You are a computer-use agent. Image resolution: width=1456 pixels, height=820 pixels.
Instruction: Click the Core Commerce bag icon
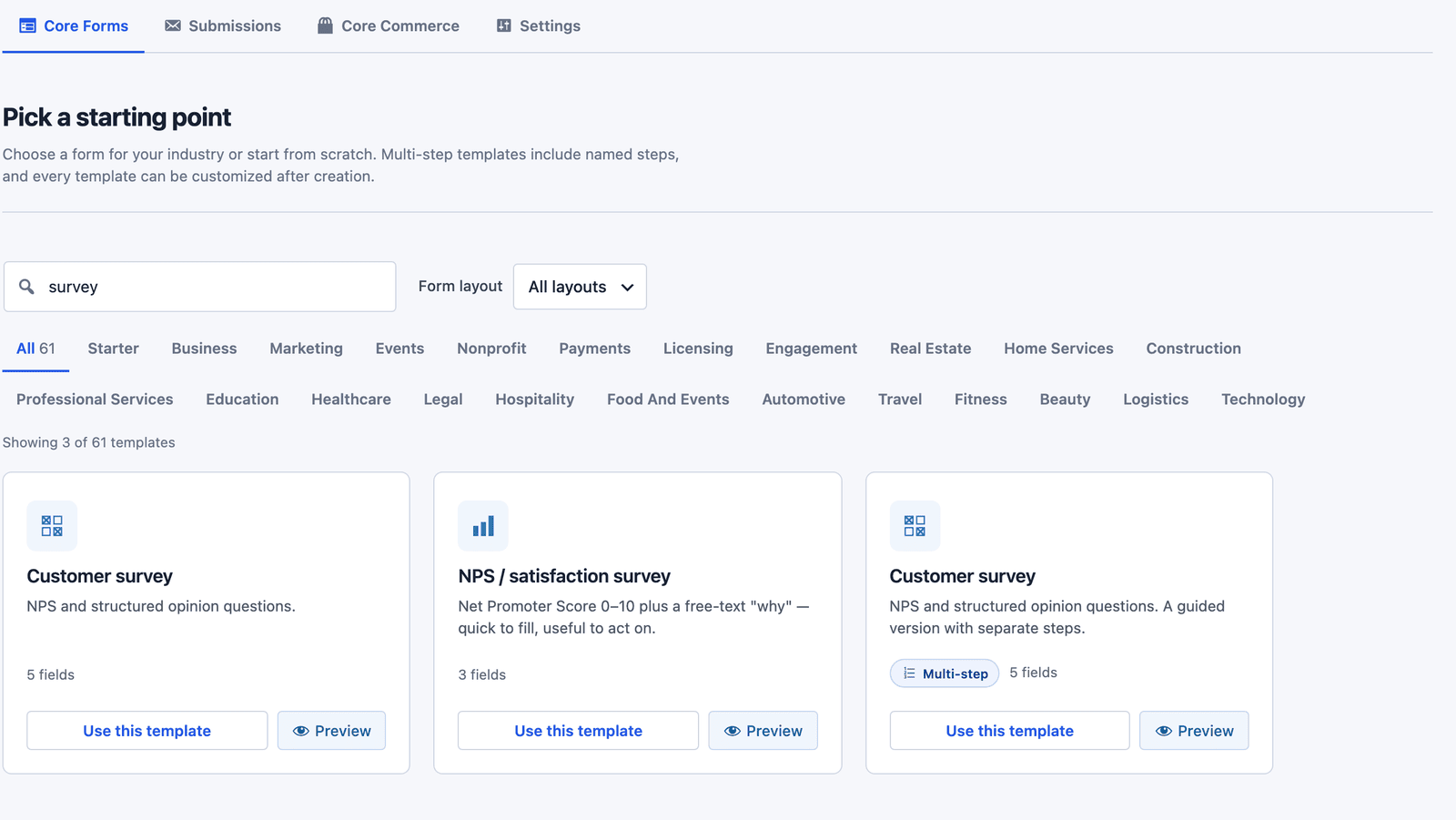click(325, 25)
